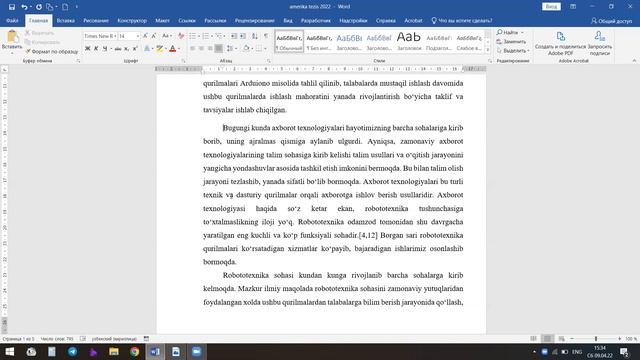
Task: Open the Вставка (Insert) tab
Action: [x=65, y=20]
